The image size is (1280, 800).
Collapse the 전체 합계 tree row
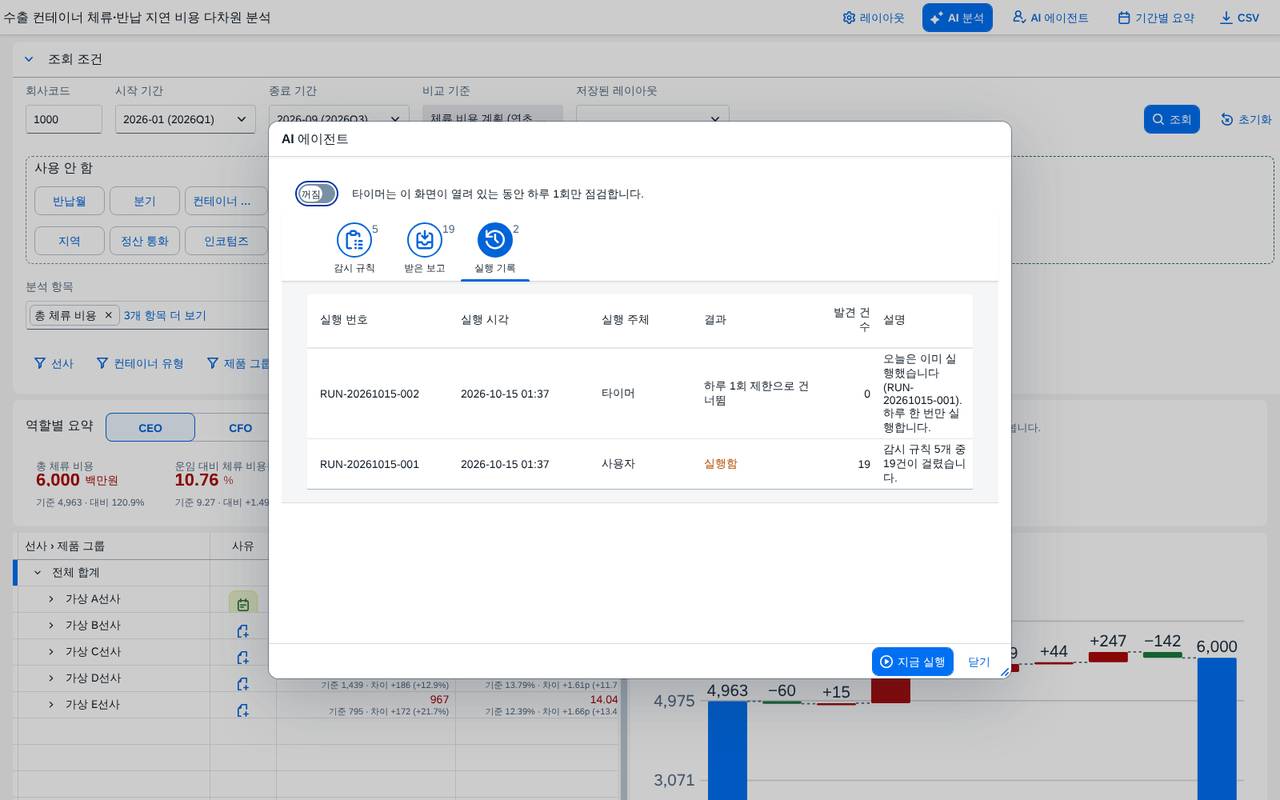(x=38, y=573)
